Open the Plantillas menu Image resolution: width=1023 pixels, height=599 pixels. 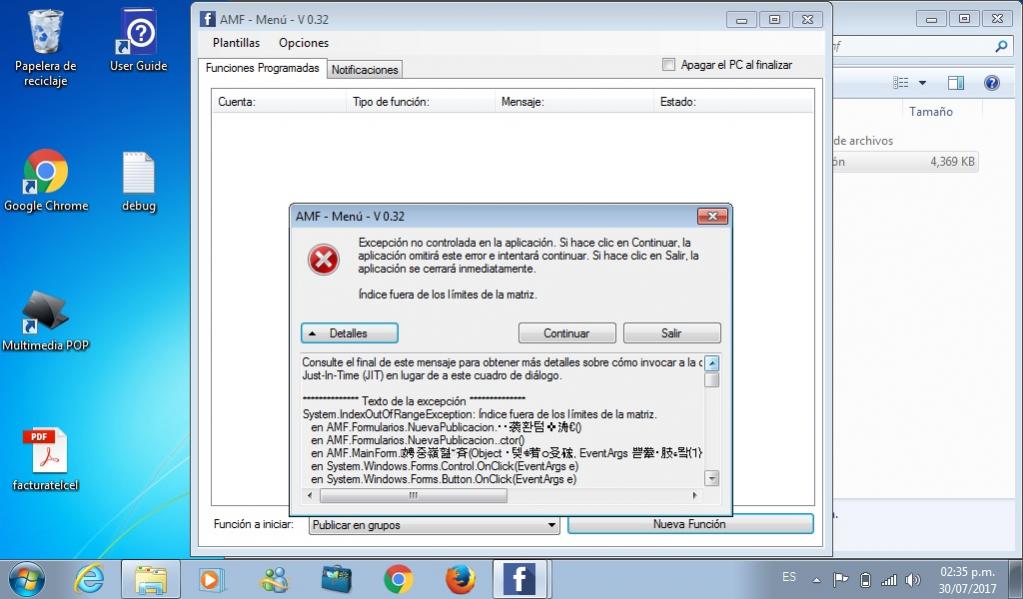coord(236,43)
